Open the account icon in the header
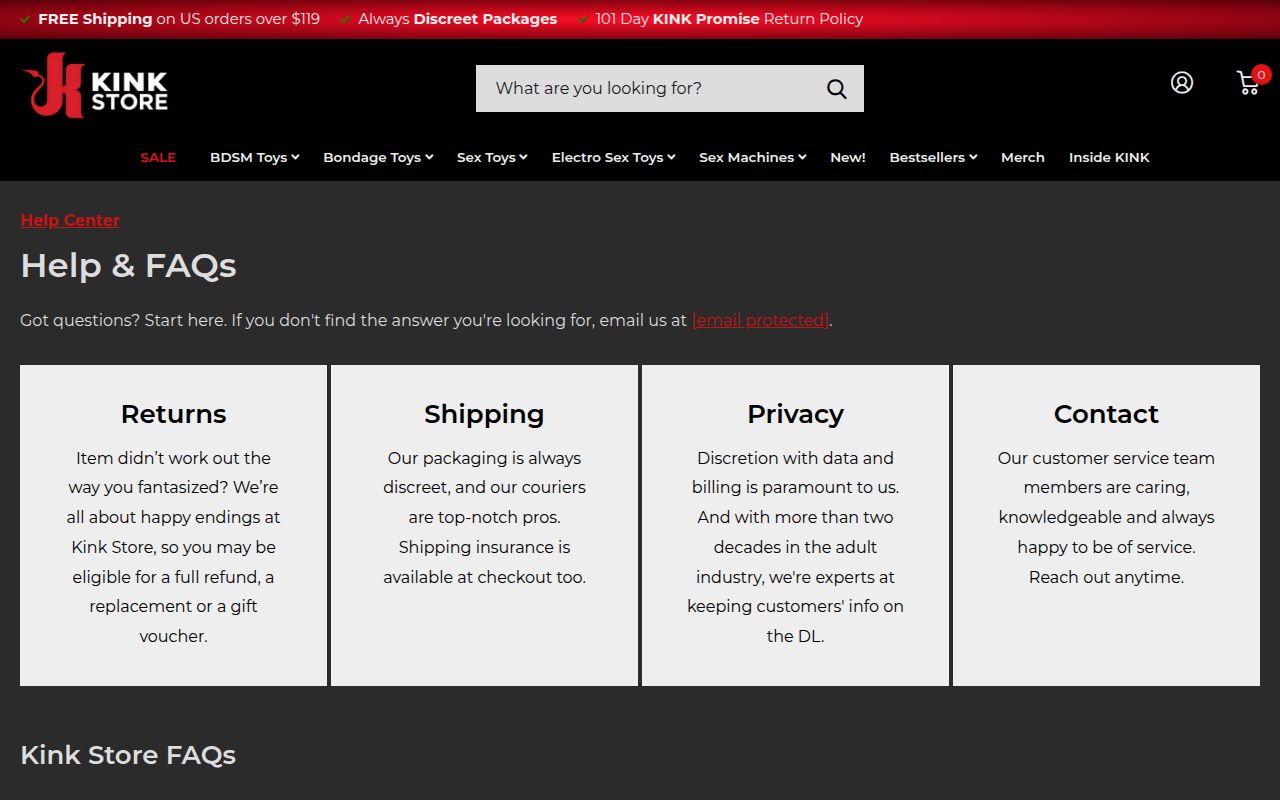This screenshot has width=1280, height=800. (1182, 83)
